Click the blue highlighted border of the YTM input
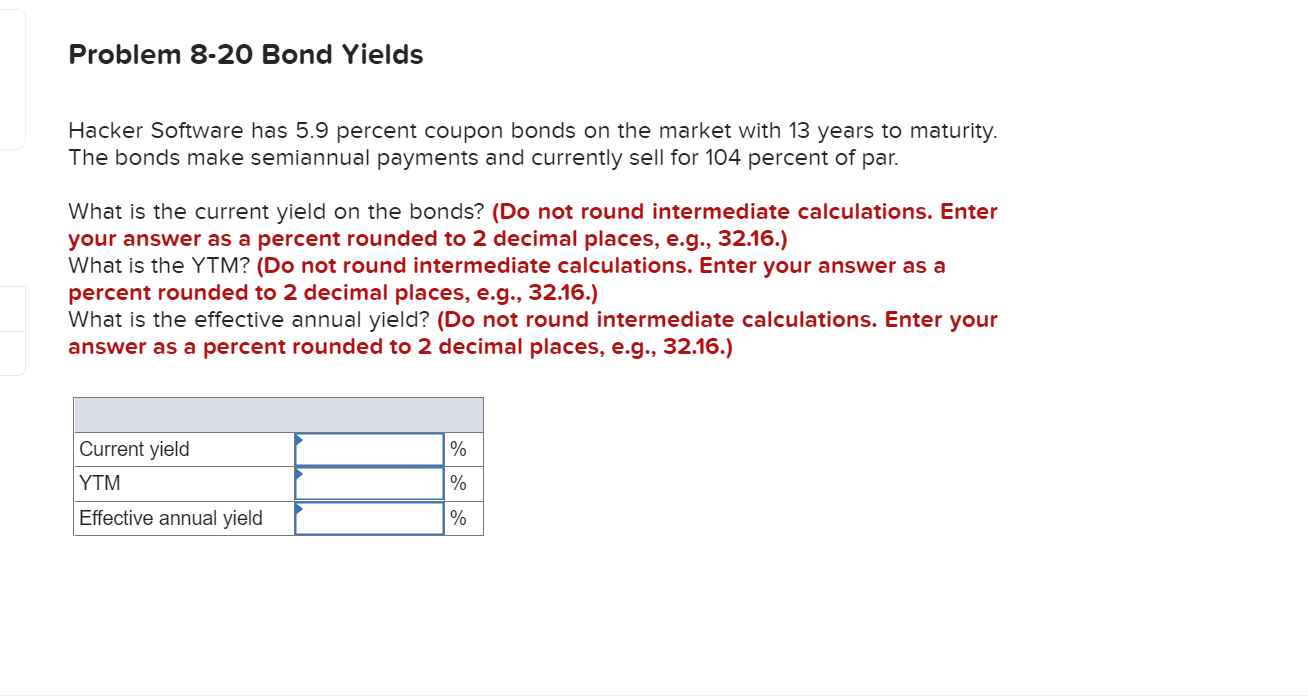The width and height of the screenshot is (1308, 698). pyautogui.click(x=368, y=466)
